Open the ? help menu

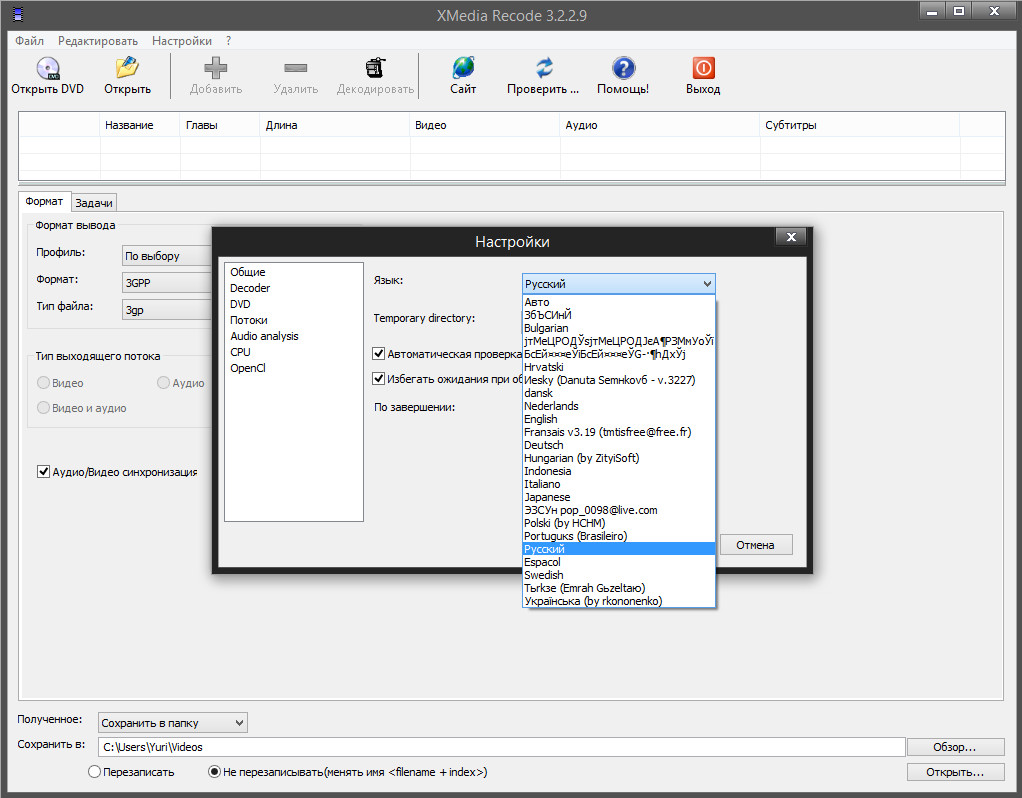(229, 40)
